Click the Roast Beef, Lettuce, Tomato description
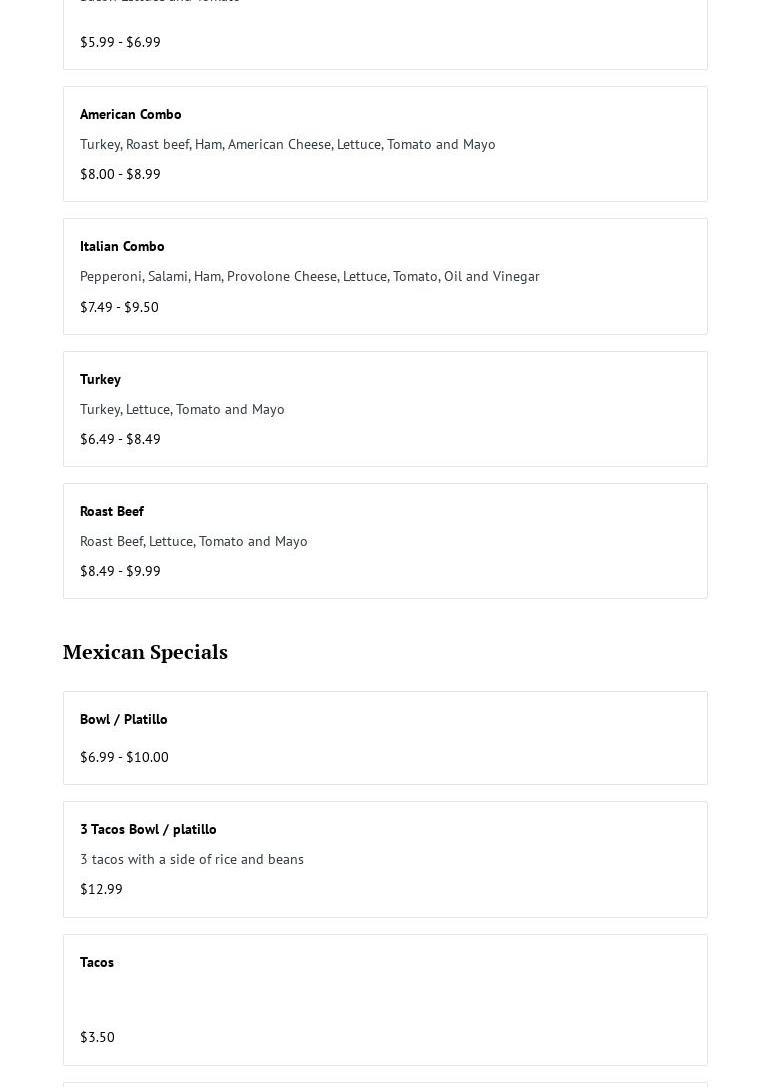Image resolution: width=770 pixels, height=1087 pixels. [193, 541]
